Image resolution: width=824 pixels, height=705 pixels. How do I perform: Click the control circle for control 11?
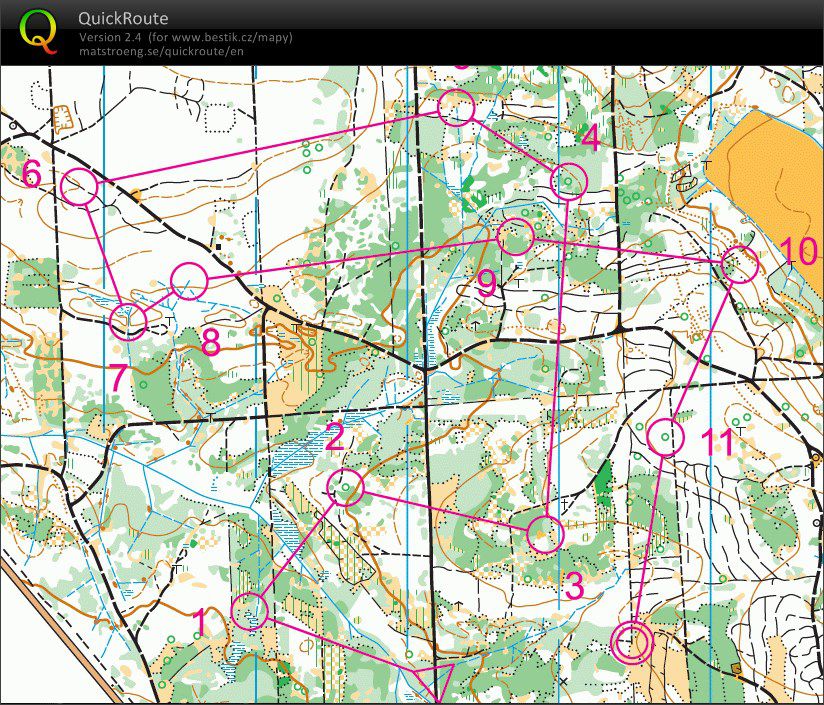tap(665, 437)
